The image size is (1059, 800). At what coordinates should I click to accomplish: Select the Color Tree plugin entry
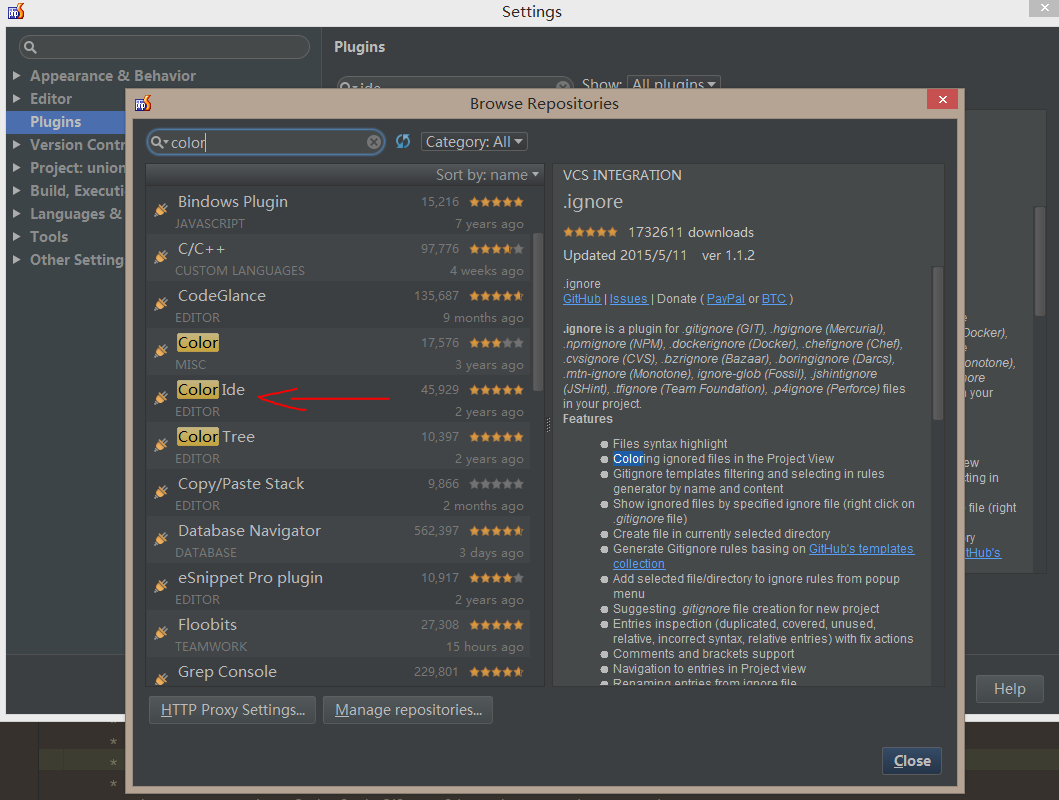click(x=339, y=446)
